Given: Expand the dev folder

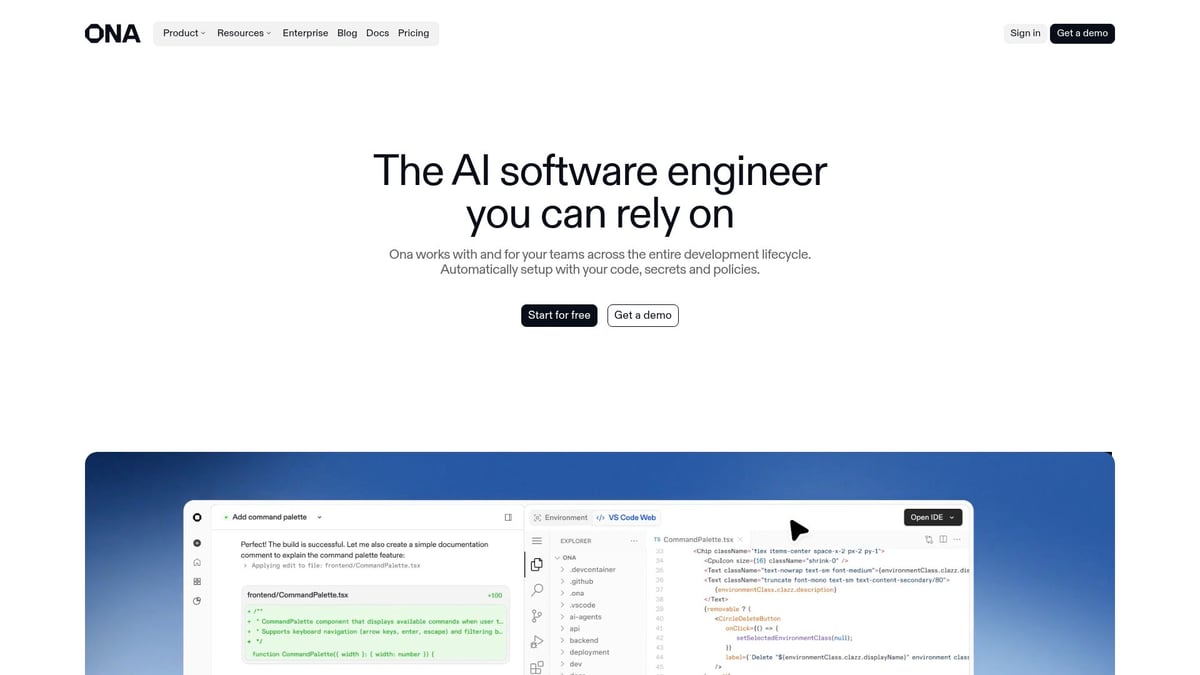Looking at the screenshot, I should point(573,664).
